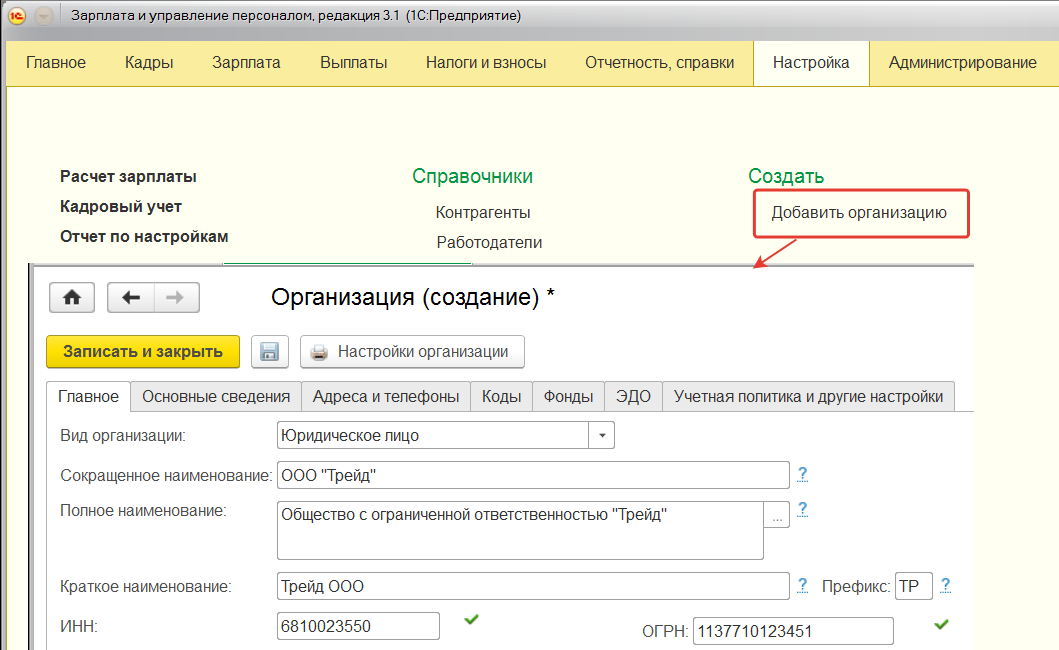The height and width of the screenshot is (650, 1059).
Task: Click the 1C application logo icon
Action: [17, 16]
